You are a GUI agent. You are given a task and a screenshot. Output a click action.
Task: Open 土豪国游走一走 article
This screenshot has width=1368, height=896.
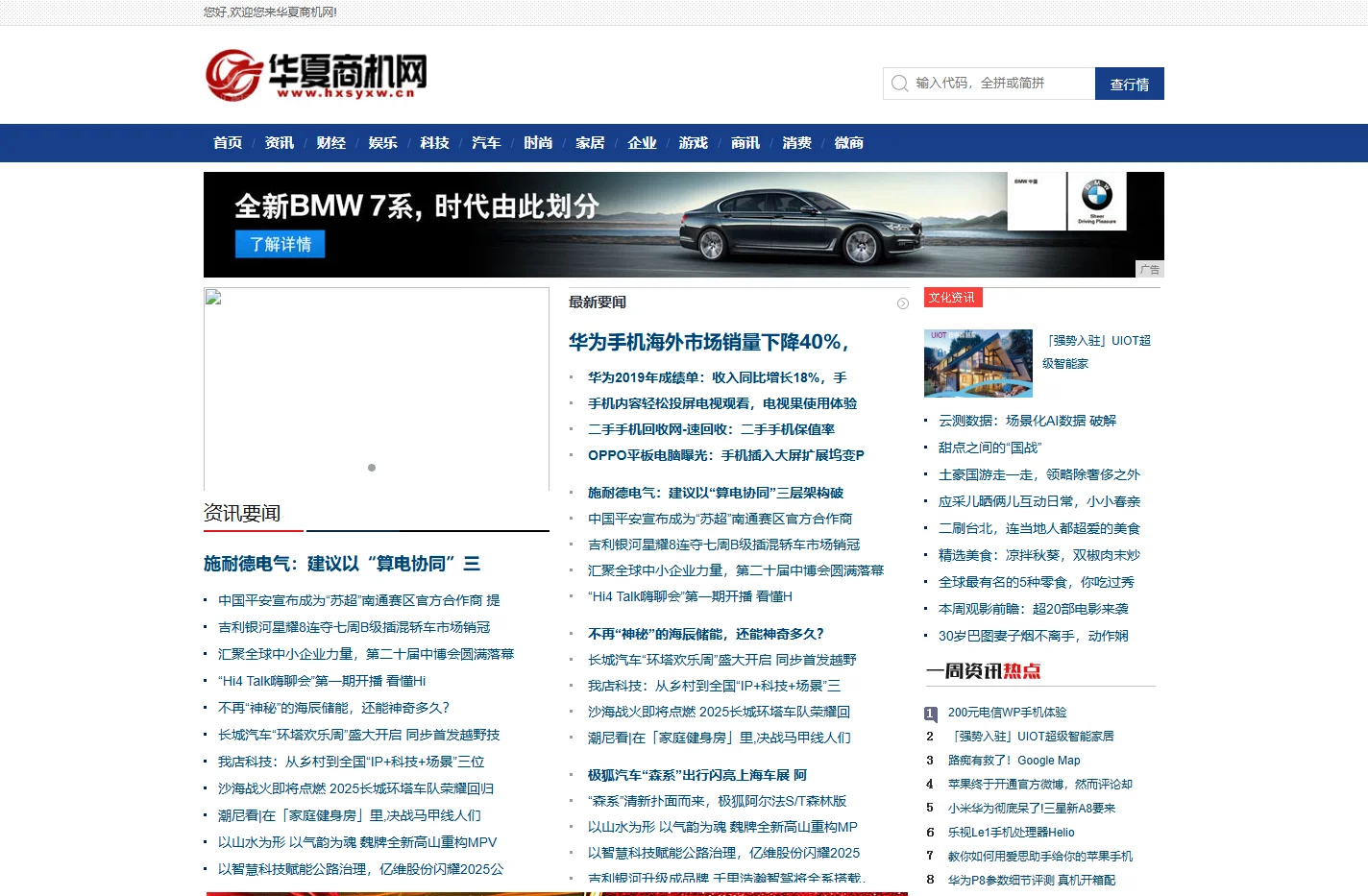1039,474
